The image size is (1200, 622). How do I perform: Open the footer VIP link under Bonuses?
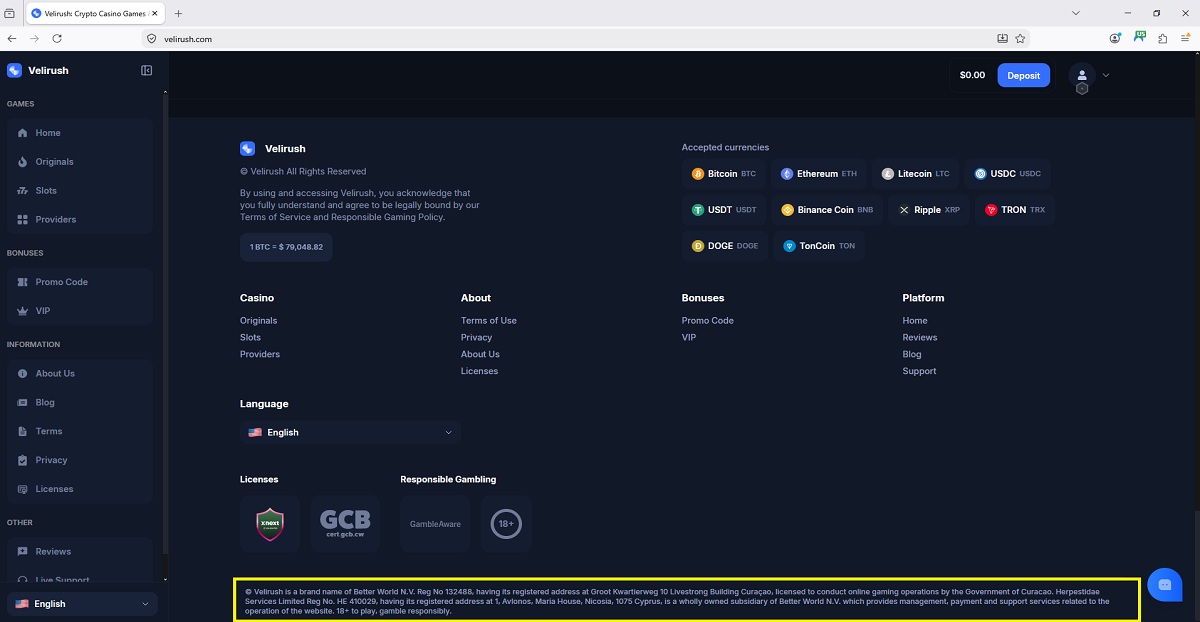tap(689, 338)
